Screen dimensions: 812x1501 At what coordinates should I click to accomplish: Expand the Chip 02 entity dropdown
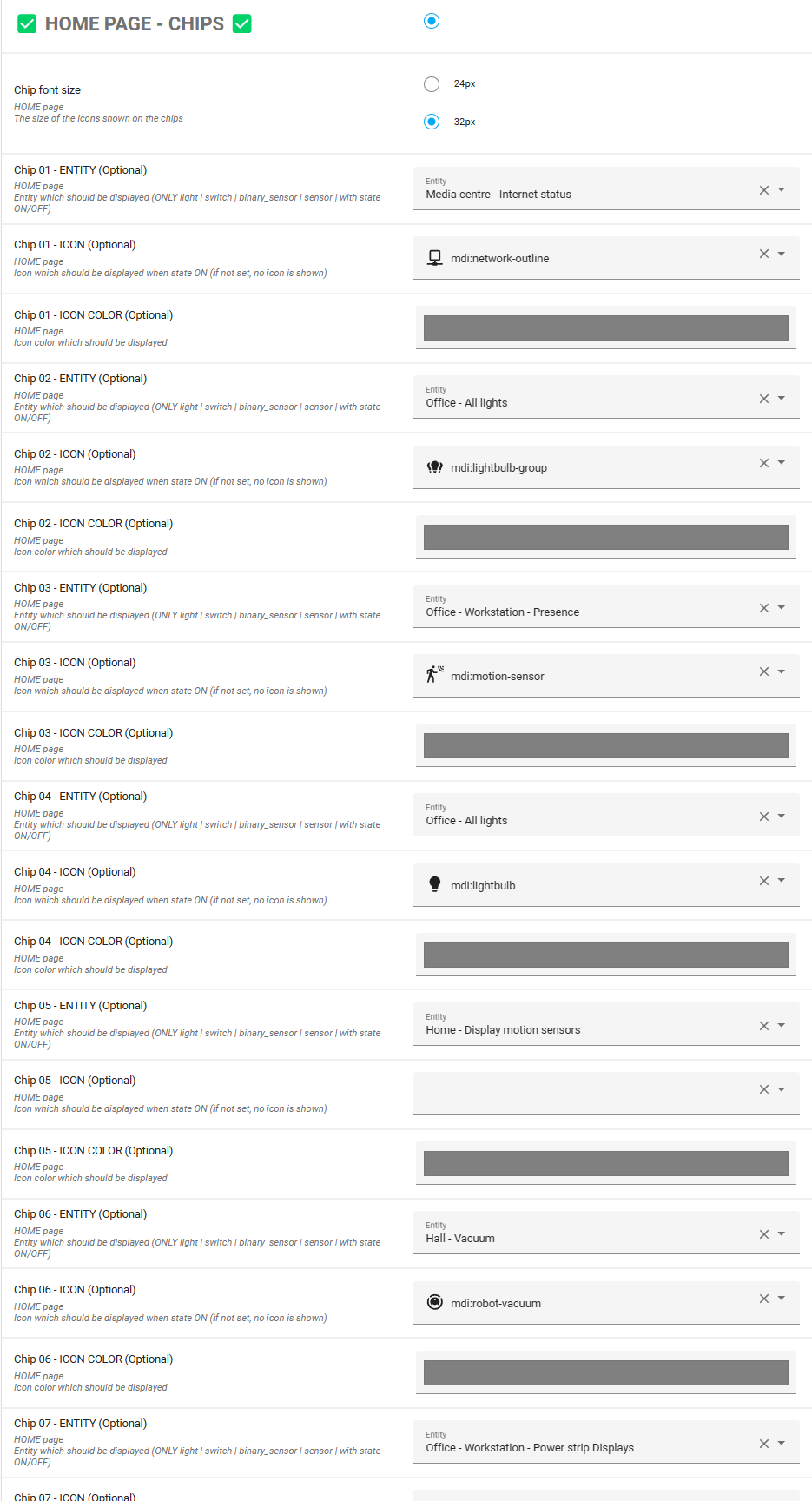point(782,399)
